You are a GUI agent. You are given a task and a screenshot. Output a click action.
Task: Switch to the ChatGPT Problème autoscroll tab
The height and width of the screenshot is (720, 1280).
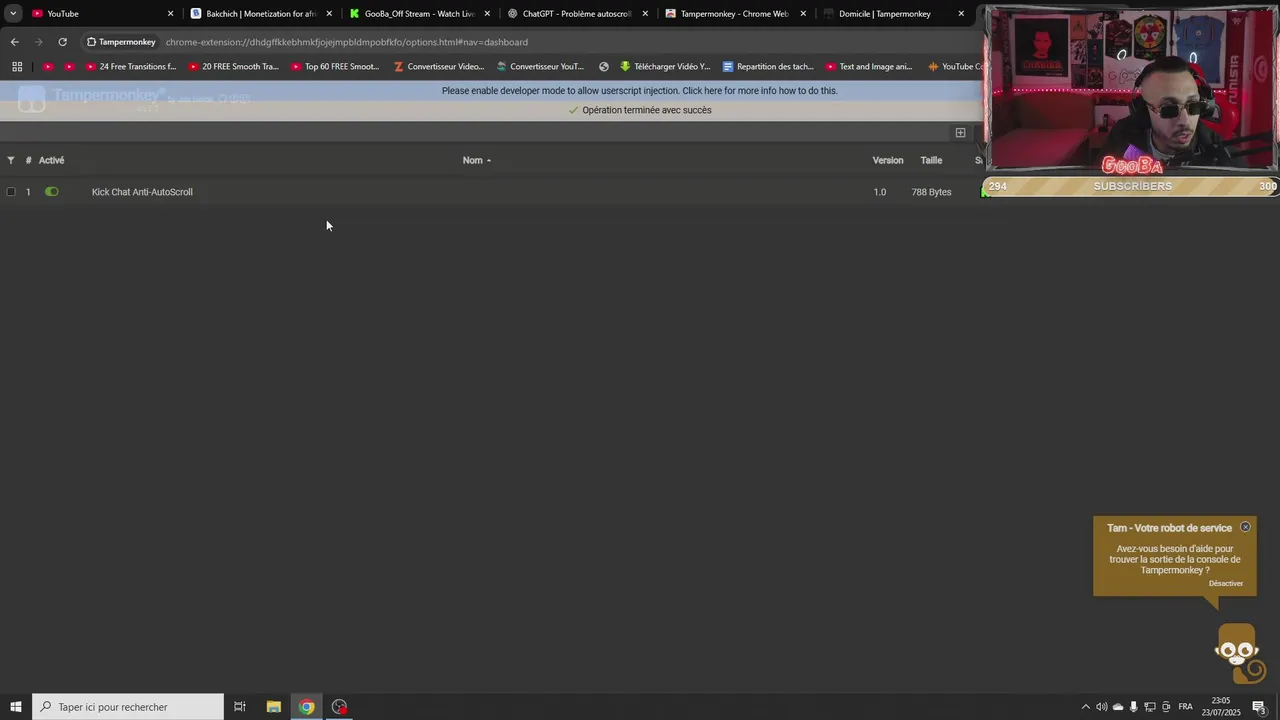[577, 14]
